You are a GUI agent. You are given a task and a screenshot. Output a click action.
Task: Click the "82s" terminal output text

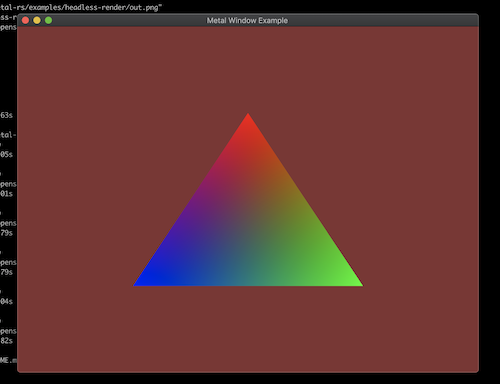point(6,341)
